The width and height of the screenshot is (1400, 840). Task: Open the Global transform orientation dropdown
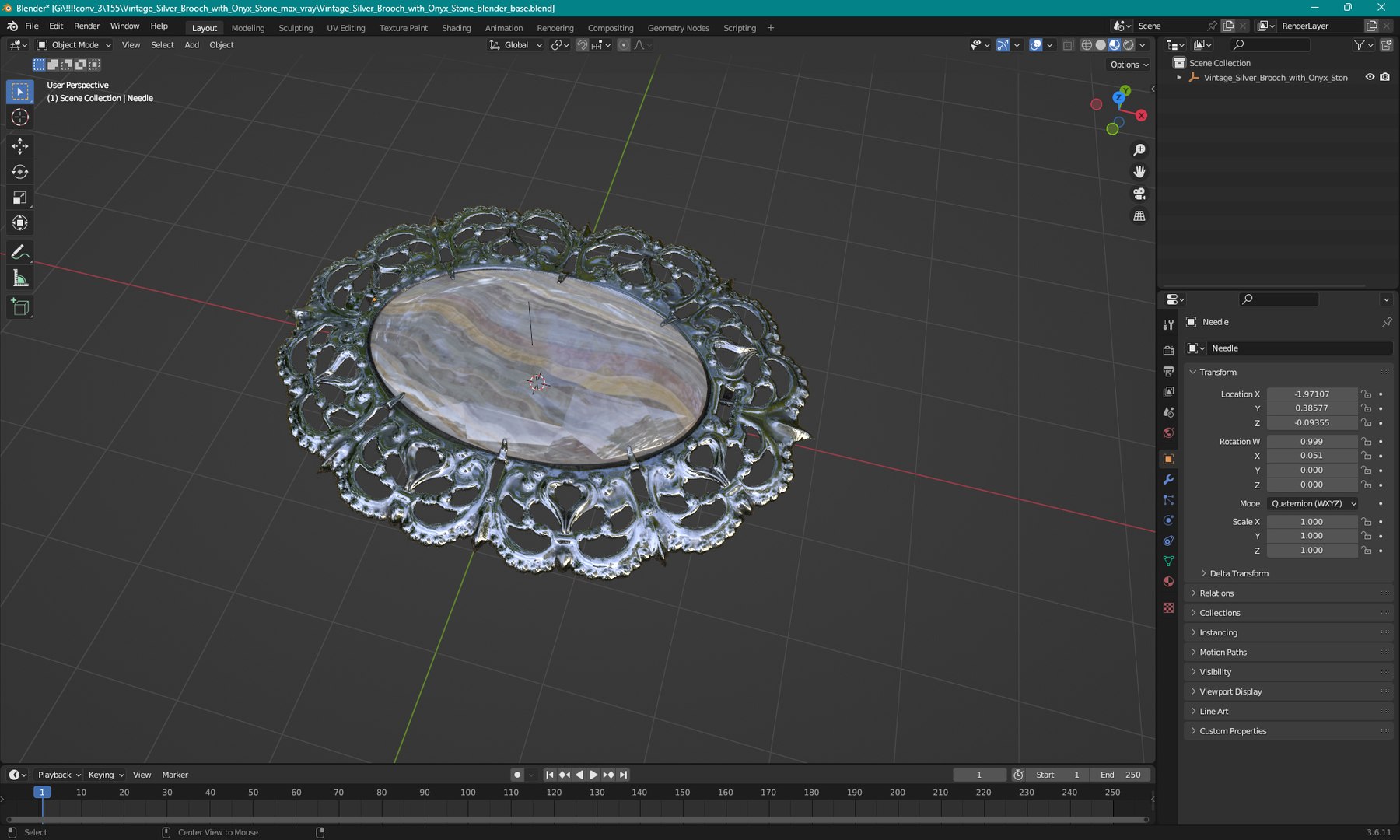[x=516, y=45]
